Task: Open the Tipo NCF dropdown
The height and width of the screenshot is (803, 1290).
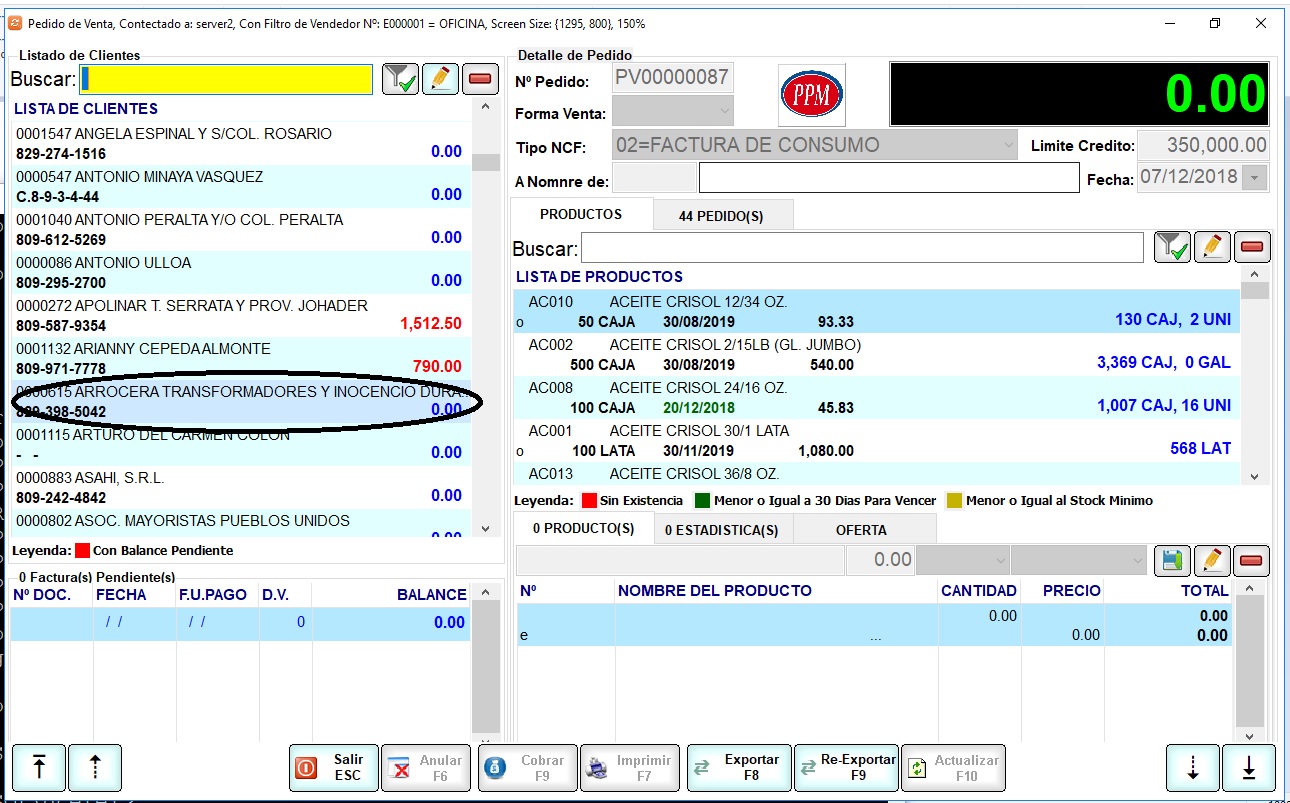Action: [1008, 145]
